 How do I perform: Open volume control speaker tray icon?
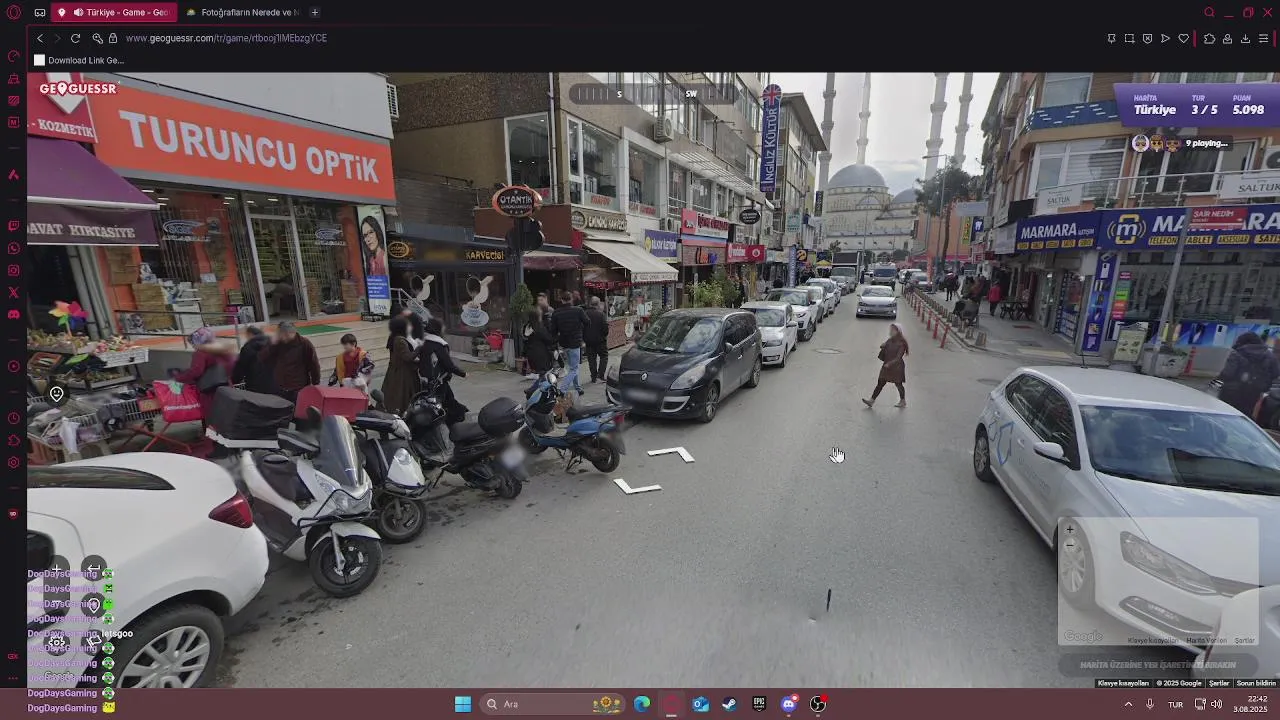[1216, 704]
